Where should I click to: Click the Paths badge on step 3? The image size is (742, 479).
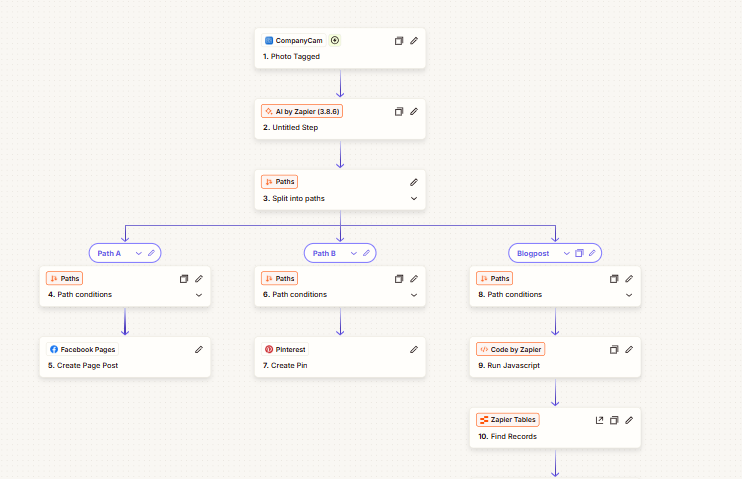point(279,182)
